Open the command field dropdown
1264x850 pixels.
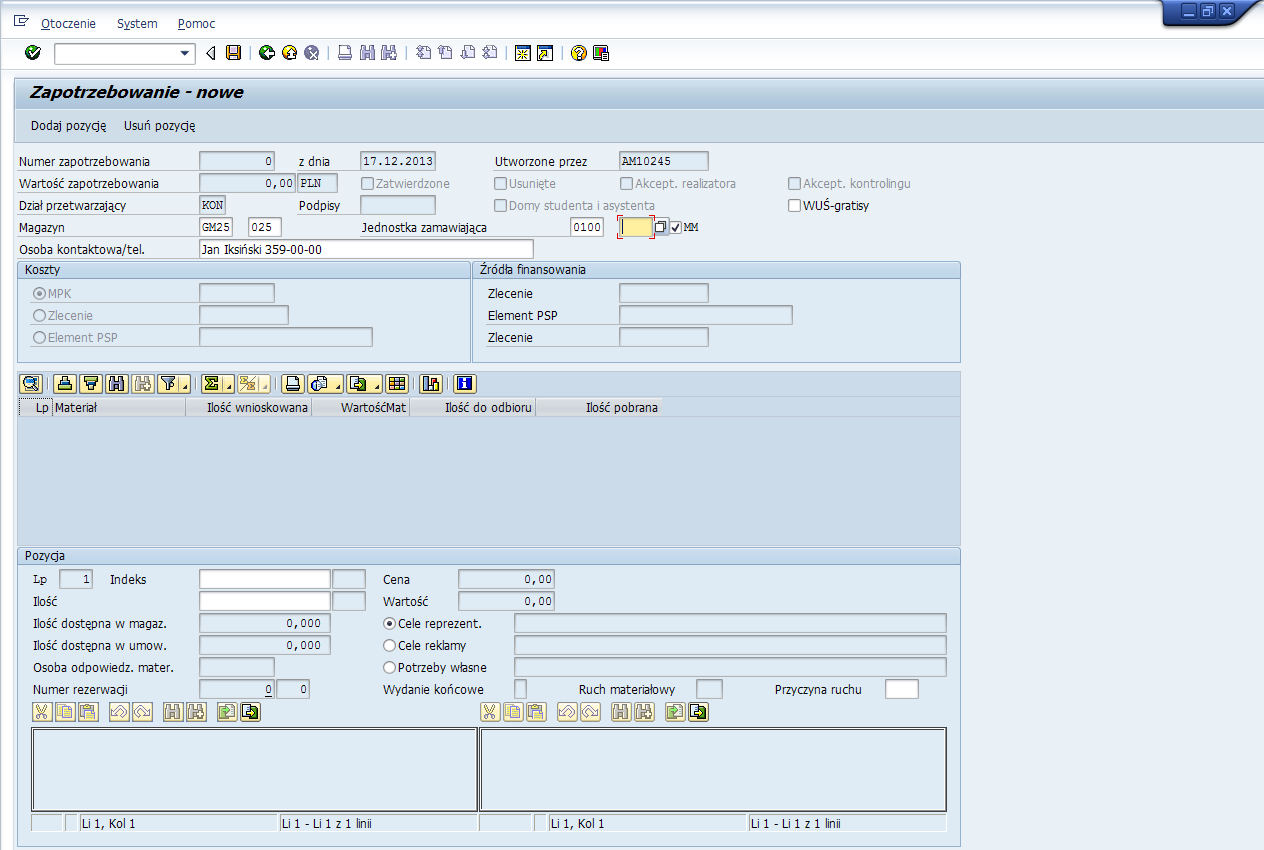[185, 53]
